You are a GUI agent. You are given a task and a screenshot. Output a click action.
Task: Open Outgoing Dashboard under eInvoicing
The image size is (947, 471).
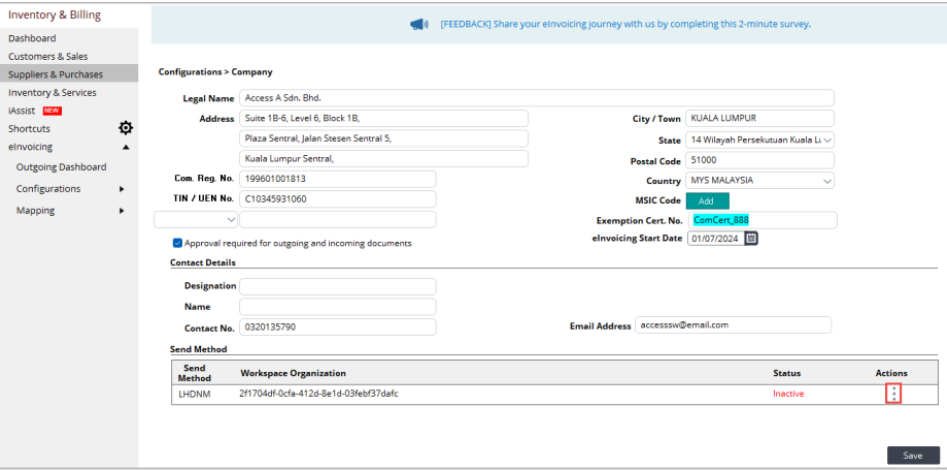(61, 167)
